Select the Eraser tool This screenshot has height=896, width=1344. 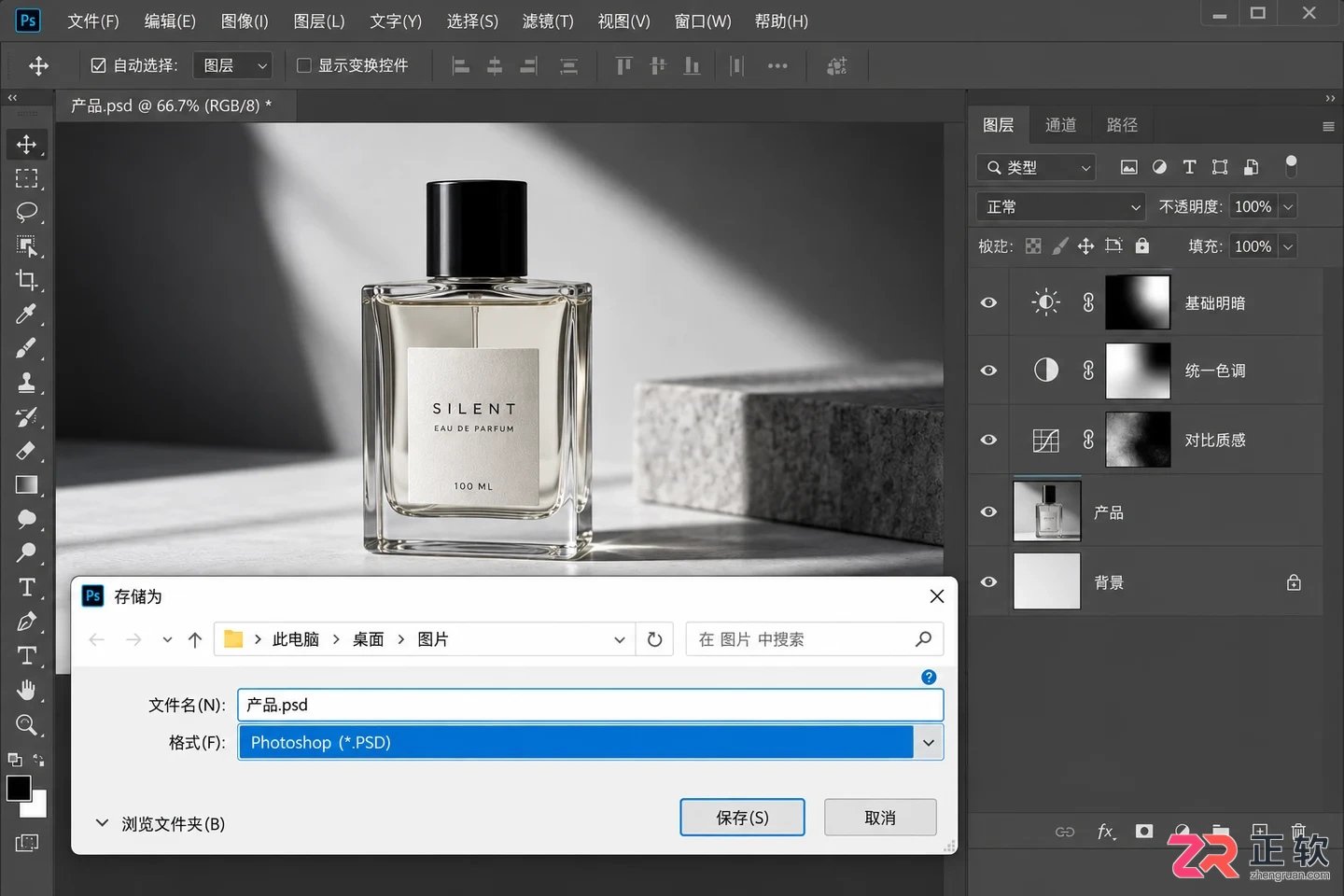(26, 451)
